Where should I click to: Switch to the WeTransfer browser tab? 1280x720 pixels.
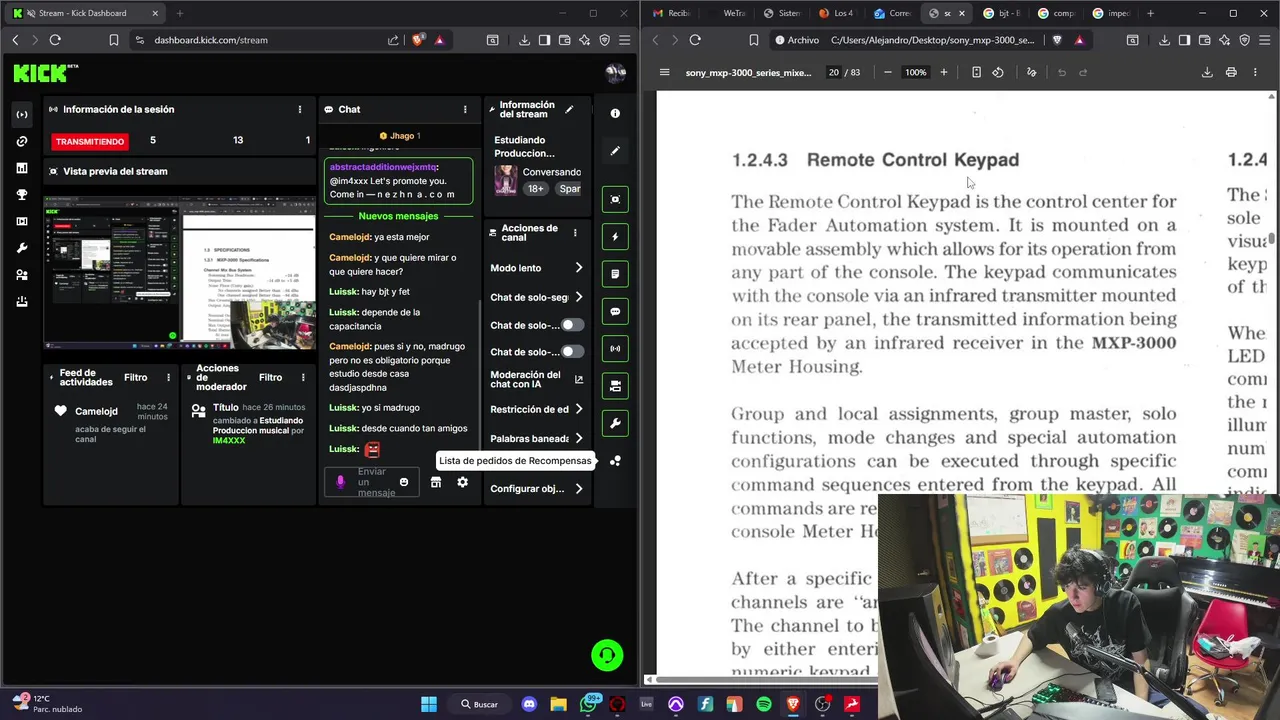click(727, 13)
